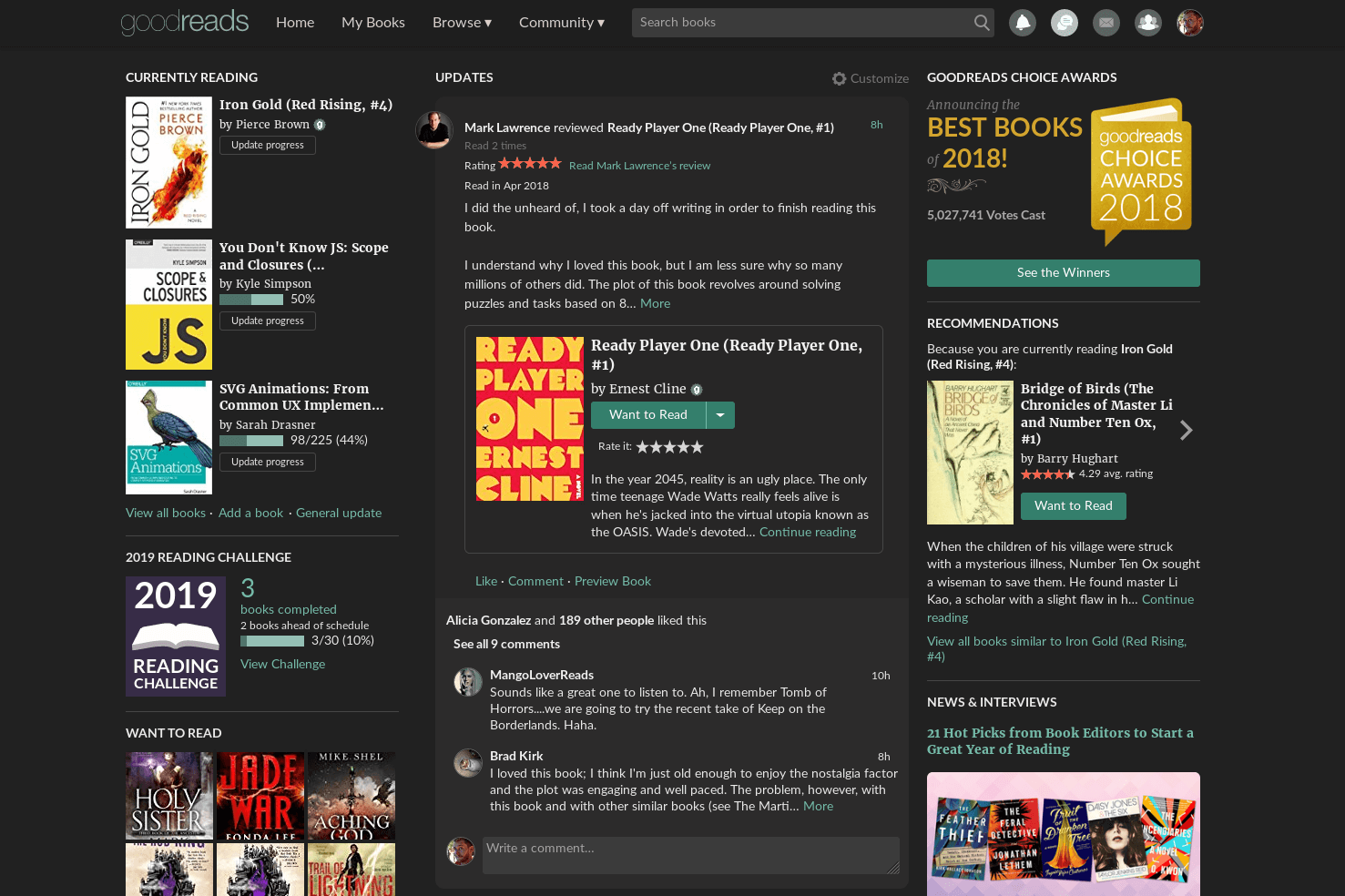
Task: Open the shelf dropdown arrow beside Want to Read
Action: 720,415
